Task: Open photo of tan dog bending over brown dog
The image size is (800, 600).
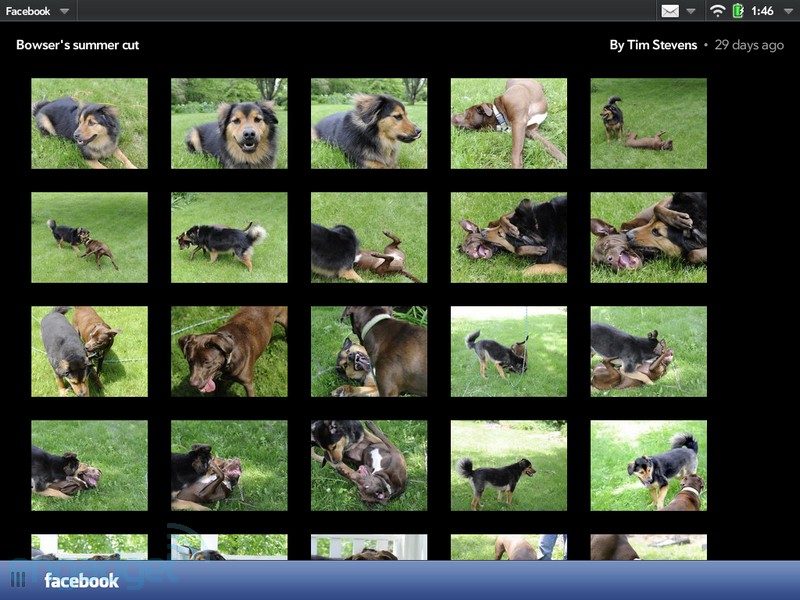Action: tap(509, 123)
